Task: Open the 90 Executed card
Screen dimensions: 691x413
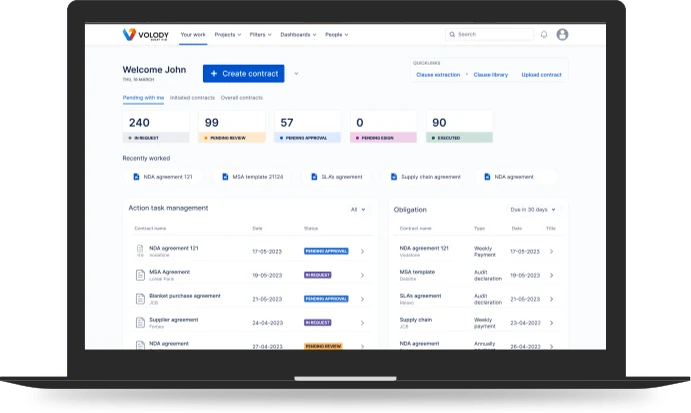Action: click(x=459, y=127)
